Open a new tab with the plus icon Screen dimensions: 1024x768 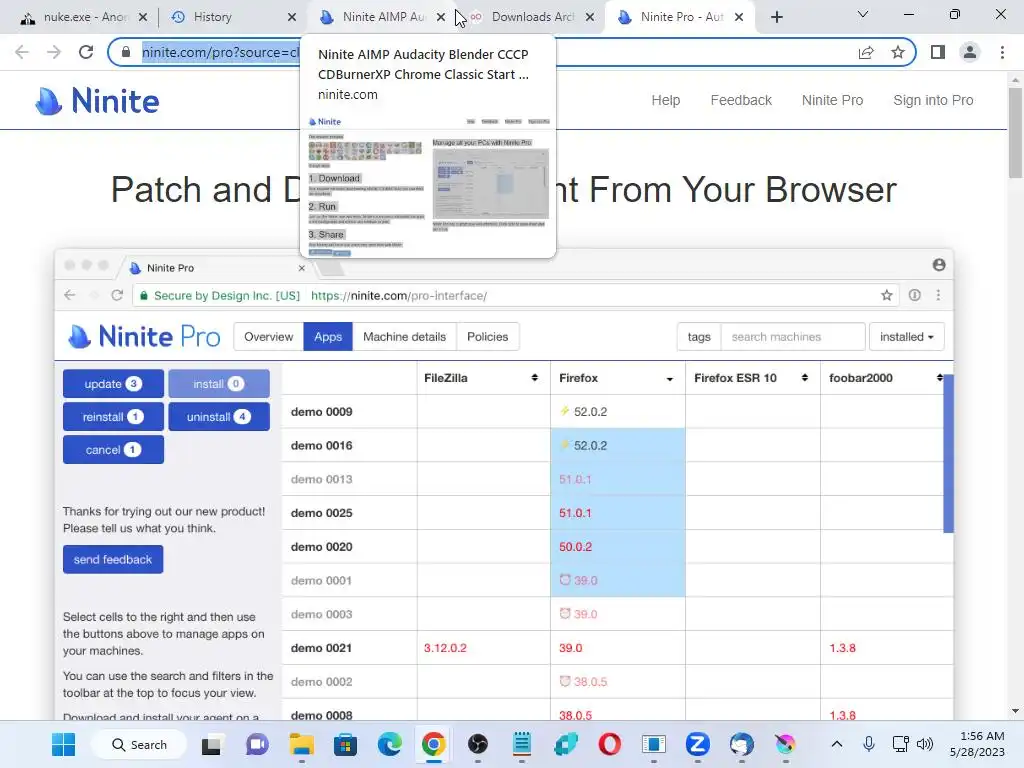click(x=776, y=17)
